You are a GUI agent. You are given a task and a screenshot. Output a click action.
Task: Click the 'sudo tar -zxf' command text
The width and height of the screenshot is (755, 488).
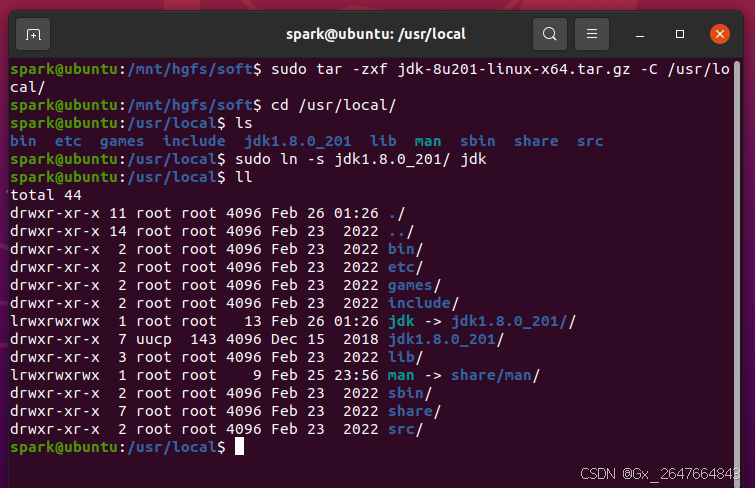coord(329,69)
